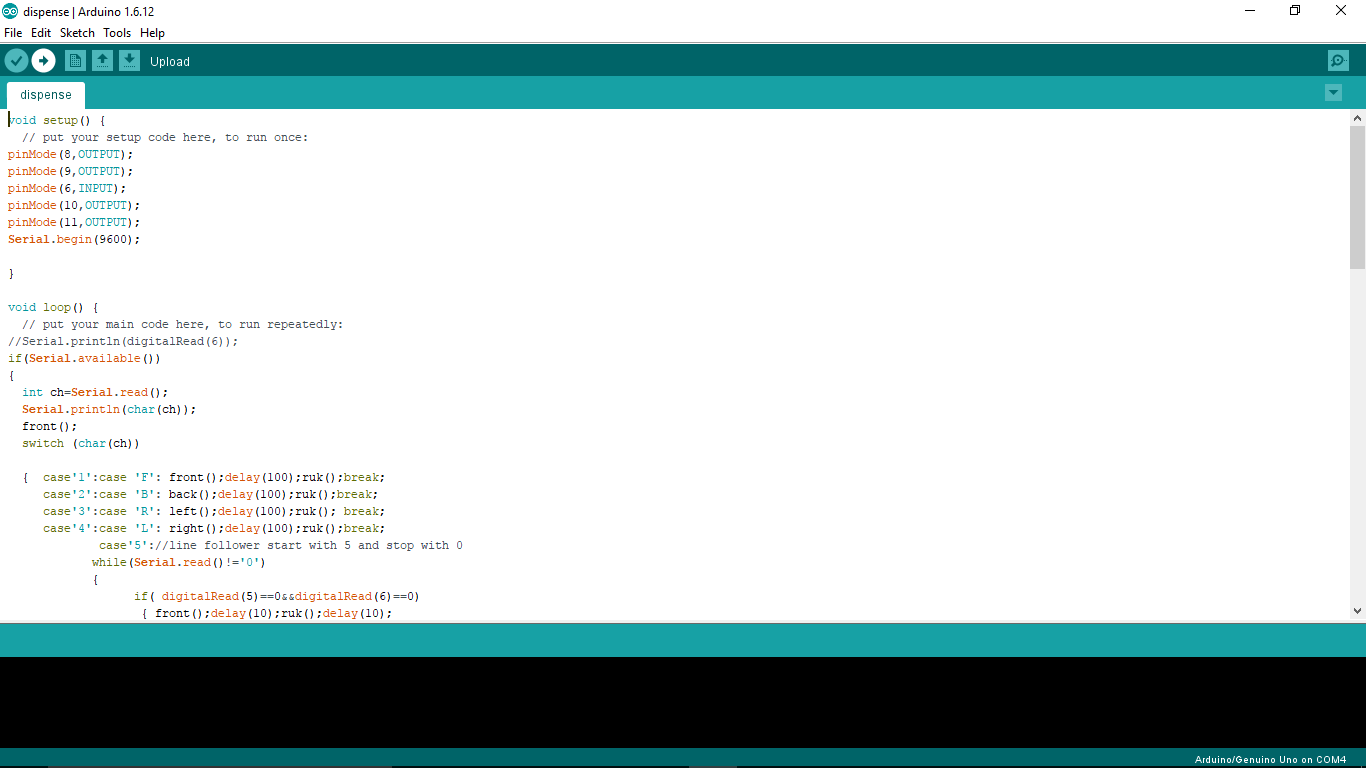Click 'switch (char(ch))' line
Screen dimensions: 1366x768
(x=81, y=443)
